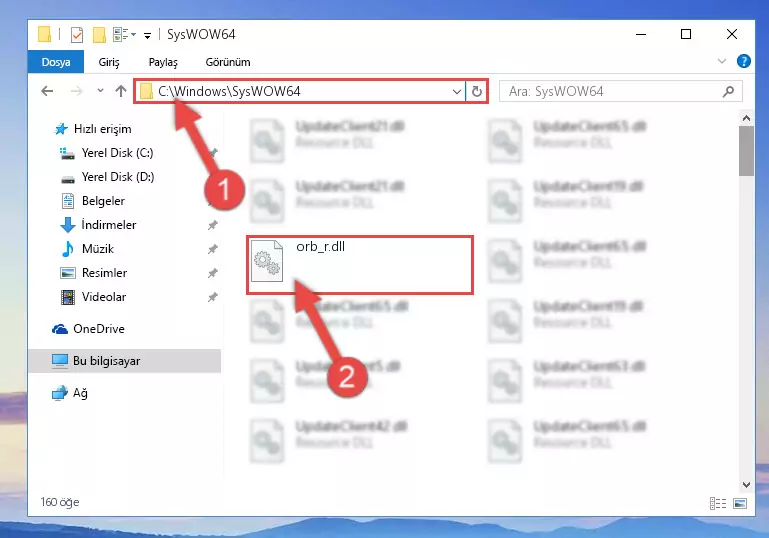Click the OneDrive cloud icon
The width and height of the screenshot is (769, 538).
(60, 329)
